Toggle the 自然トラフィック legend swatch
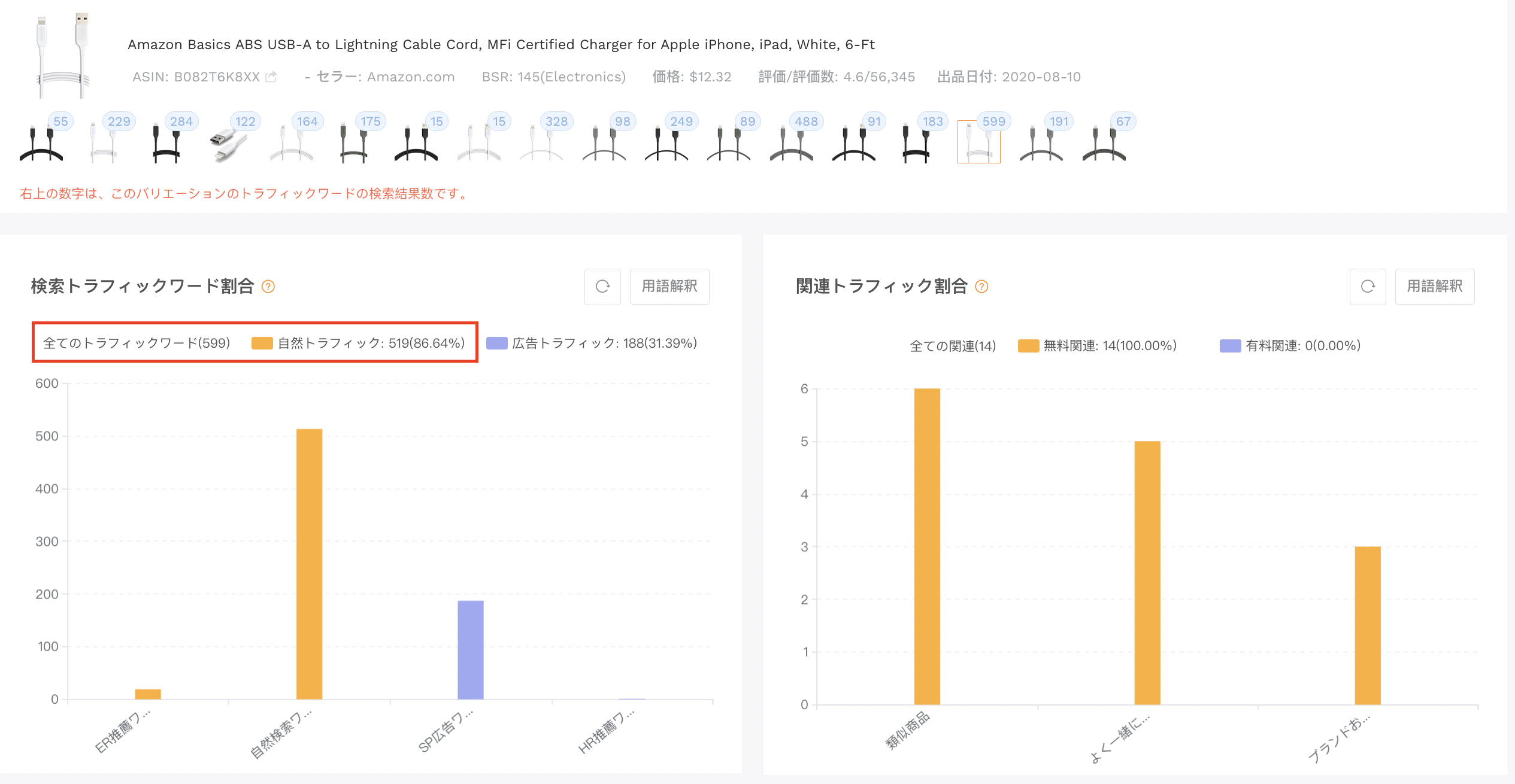Screen dimensions: 1515x784 point(262,343)
